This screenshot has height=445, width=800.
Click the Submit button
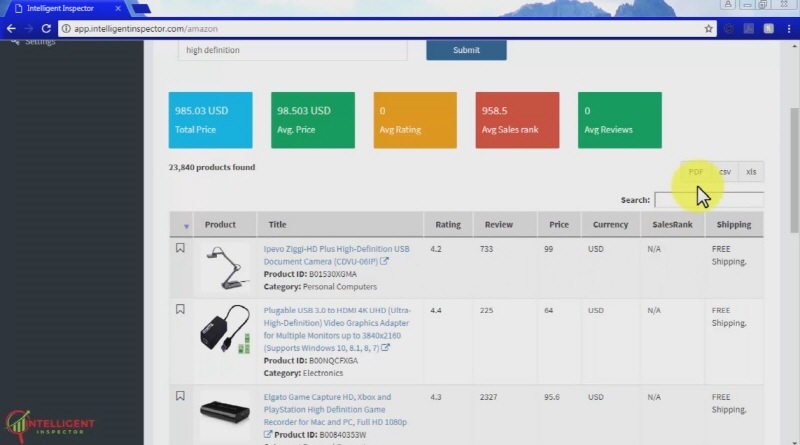(x=466, y=50)
